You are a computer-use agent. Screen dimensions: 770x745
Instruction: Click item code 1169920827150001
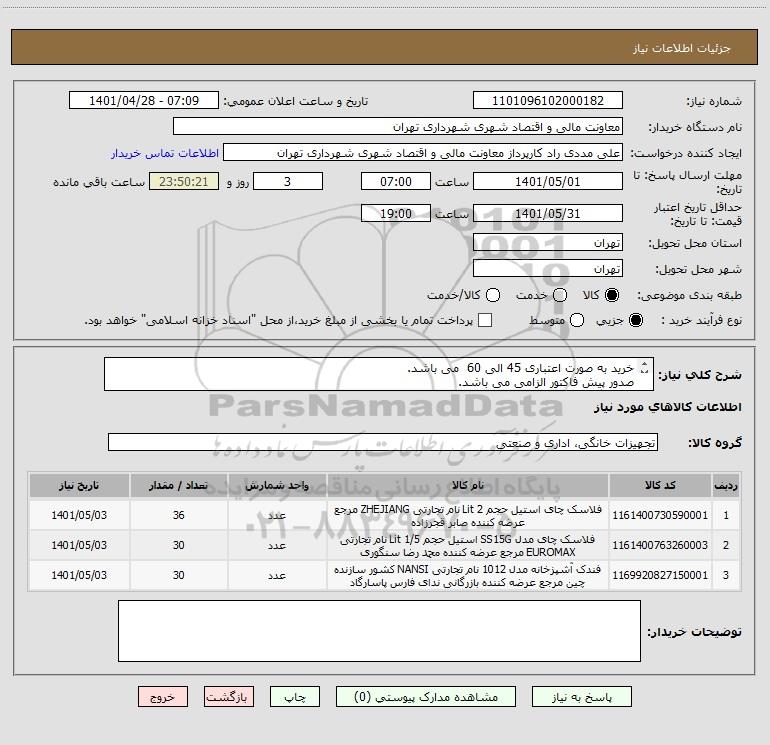[660, 575]
